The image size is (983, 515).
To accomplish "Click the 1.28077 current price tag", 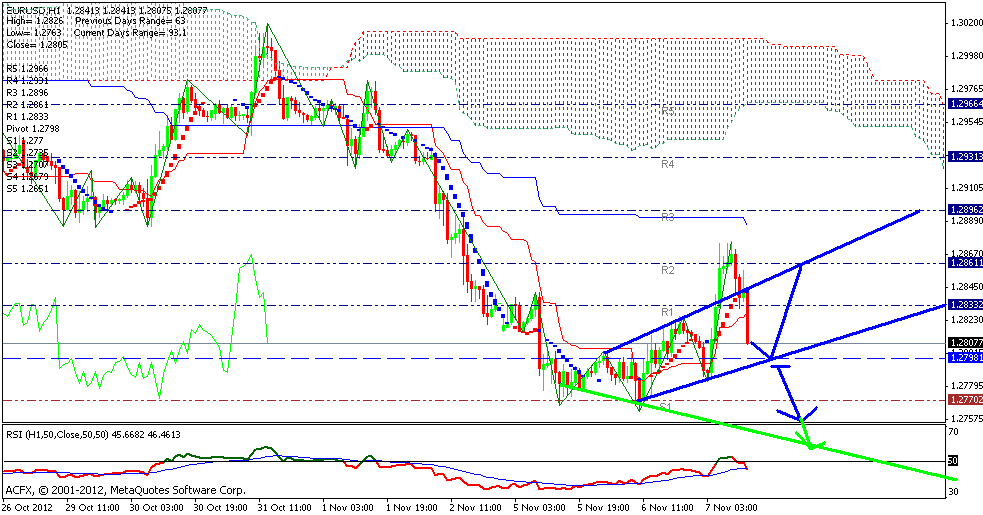I will pos(963,343).
